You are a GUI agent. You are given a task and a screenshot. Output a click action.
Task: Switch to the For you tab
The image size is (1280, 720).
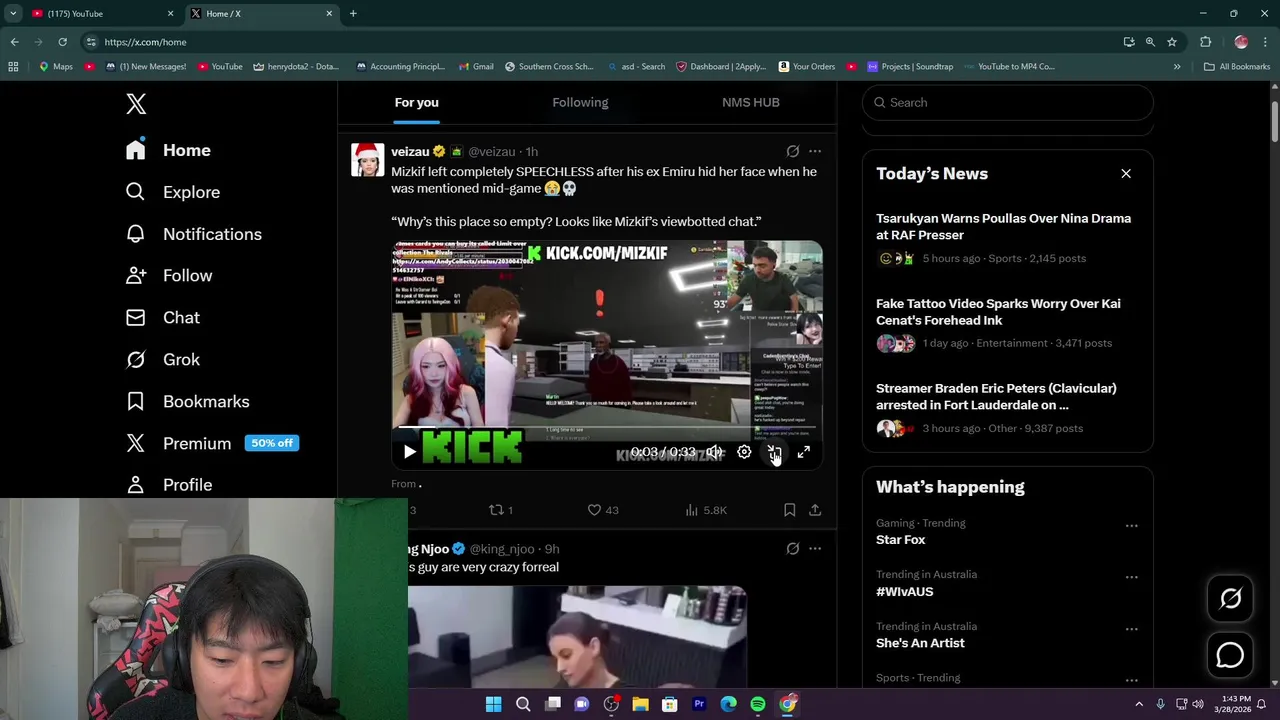pyautogui.click(x=416, y=102)
